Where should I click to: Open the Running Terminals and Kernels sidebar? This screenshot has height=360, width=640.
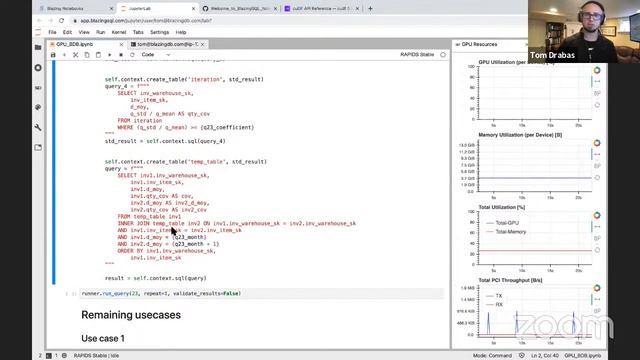pyautogui.click(x=38, y=68)
